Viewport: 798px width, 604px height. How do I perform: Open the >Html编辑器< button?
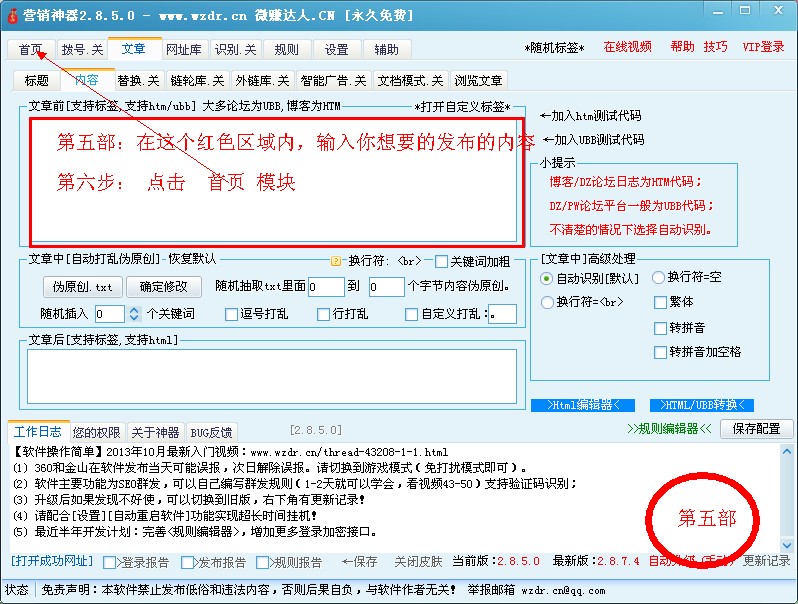(583, 405)
